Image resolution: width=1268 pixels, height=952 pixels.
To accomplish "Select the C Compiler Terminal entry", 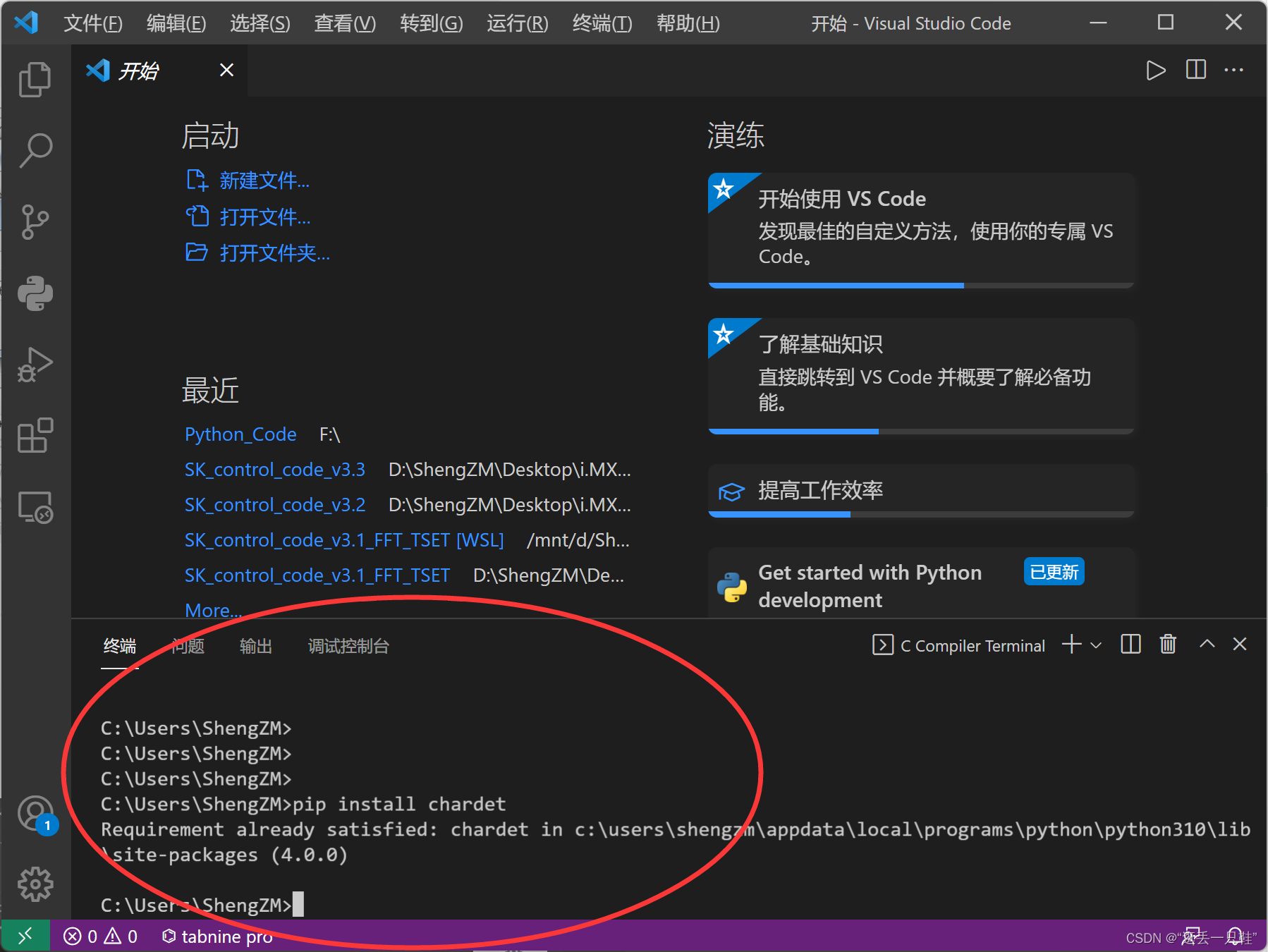I will (x=958, y=645).
